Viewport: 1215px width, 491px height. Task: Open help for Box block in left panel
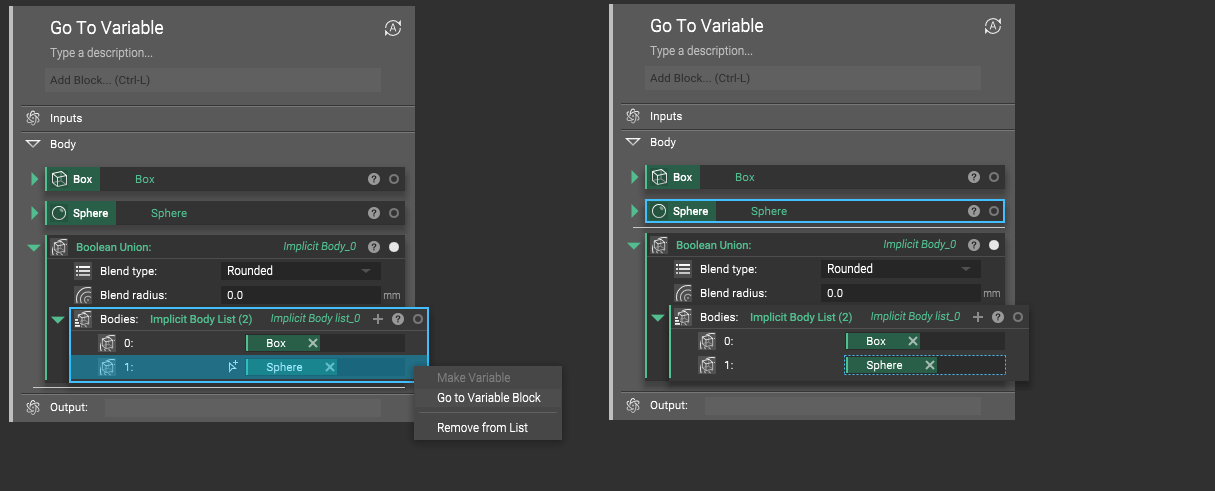click(x=374, y=179)
